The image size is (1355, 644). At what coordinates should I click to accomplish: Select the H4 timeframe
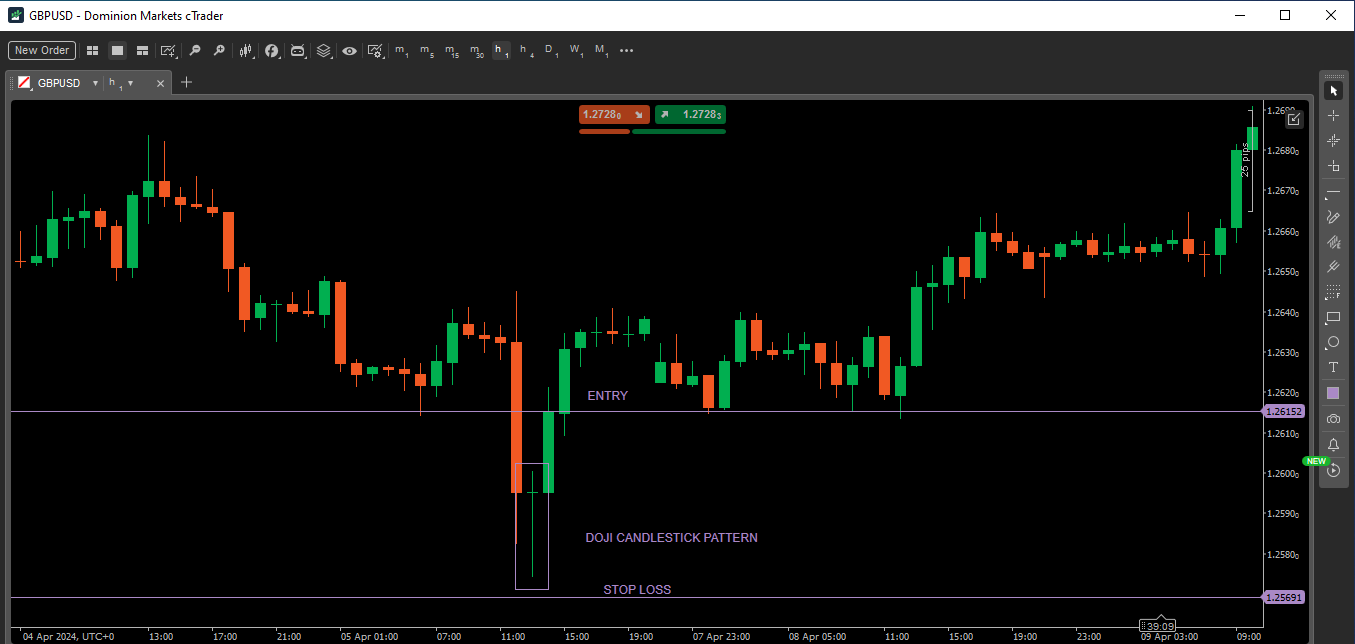click(x=525, y=50)
